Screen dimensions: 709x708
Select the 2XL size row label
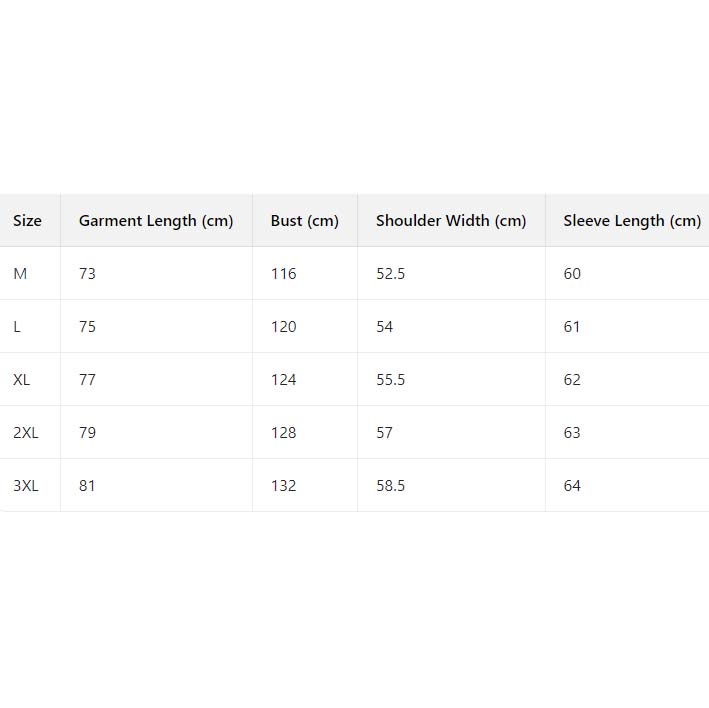click(26, 433)
